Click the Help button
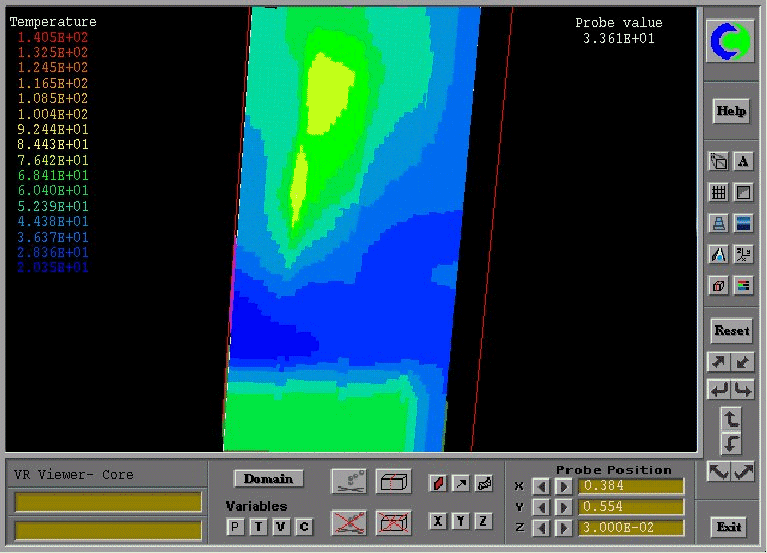 731,111
